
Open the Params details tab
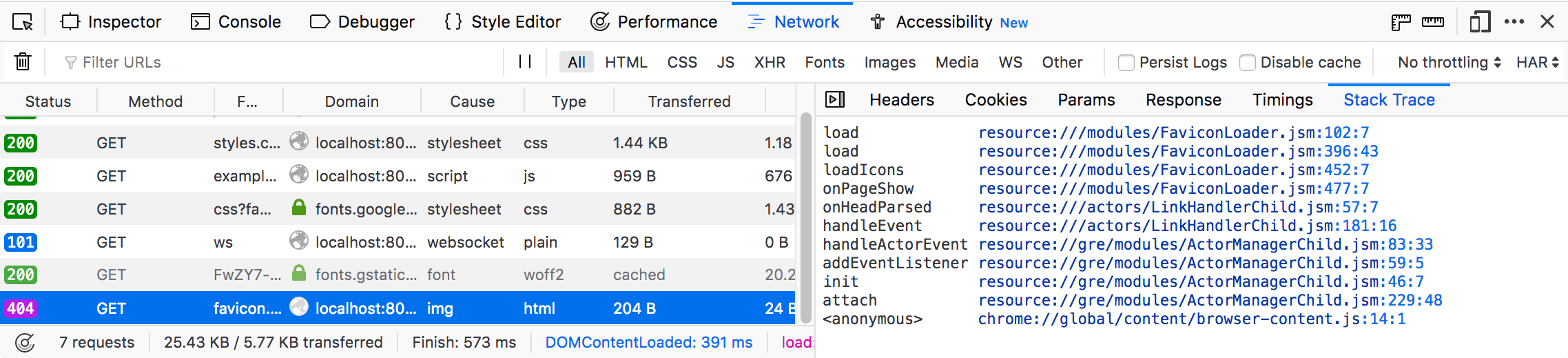point(1086,100)
